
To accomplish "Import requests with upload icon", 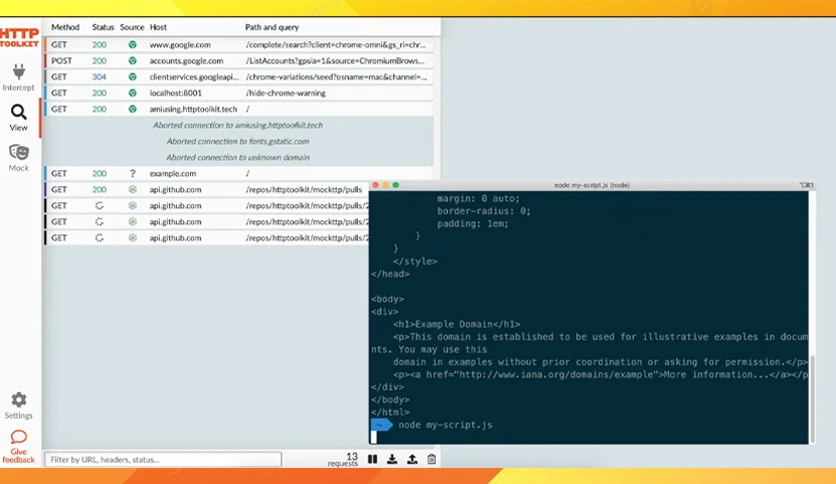I will (x=412, y=459).
